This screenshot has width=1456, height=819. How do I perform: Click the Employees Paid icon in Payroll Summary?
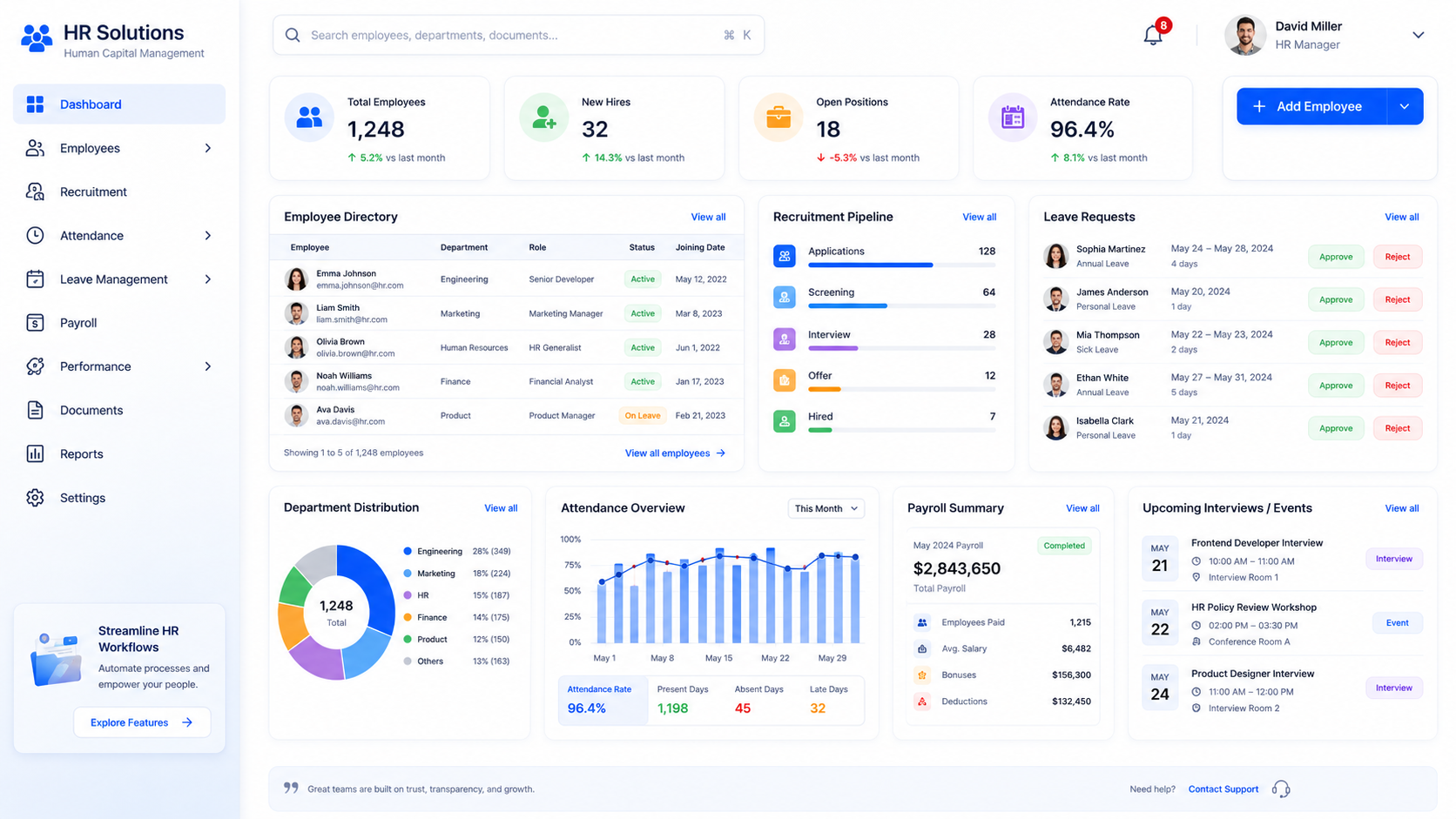tap(922, 622)
